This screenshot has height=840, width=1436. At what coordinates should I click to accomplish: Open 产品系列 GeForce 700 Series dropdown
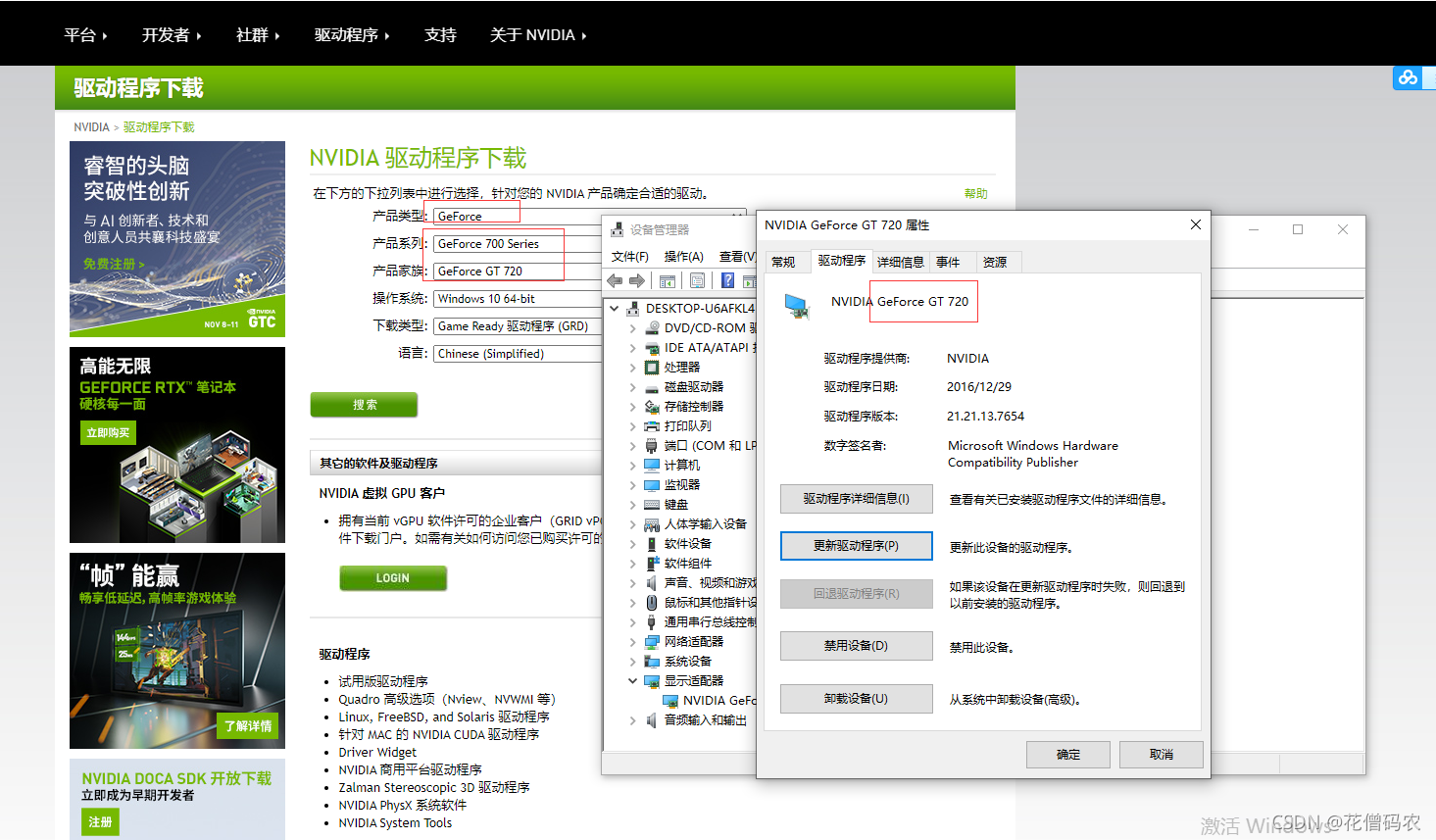tap(518, 244)
